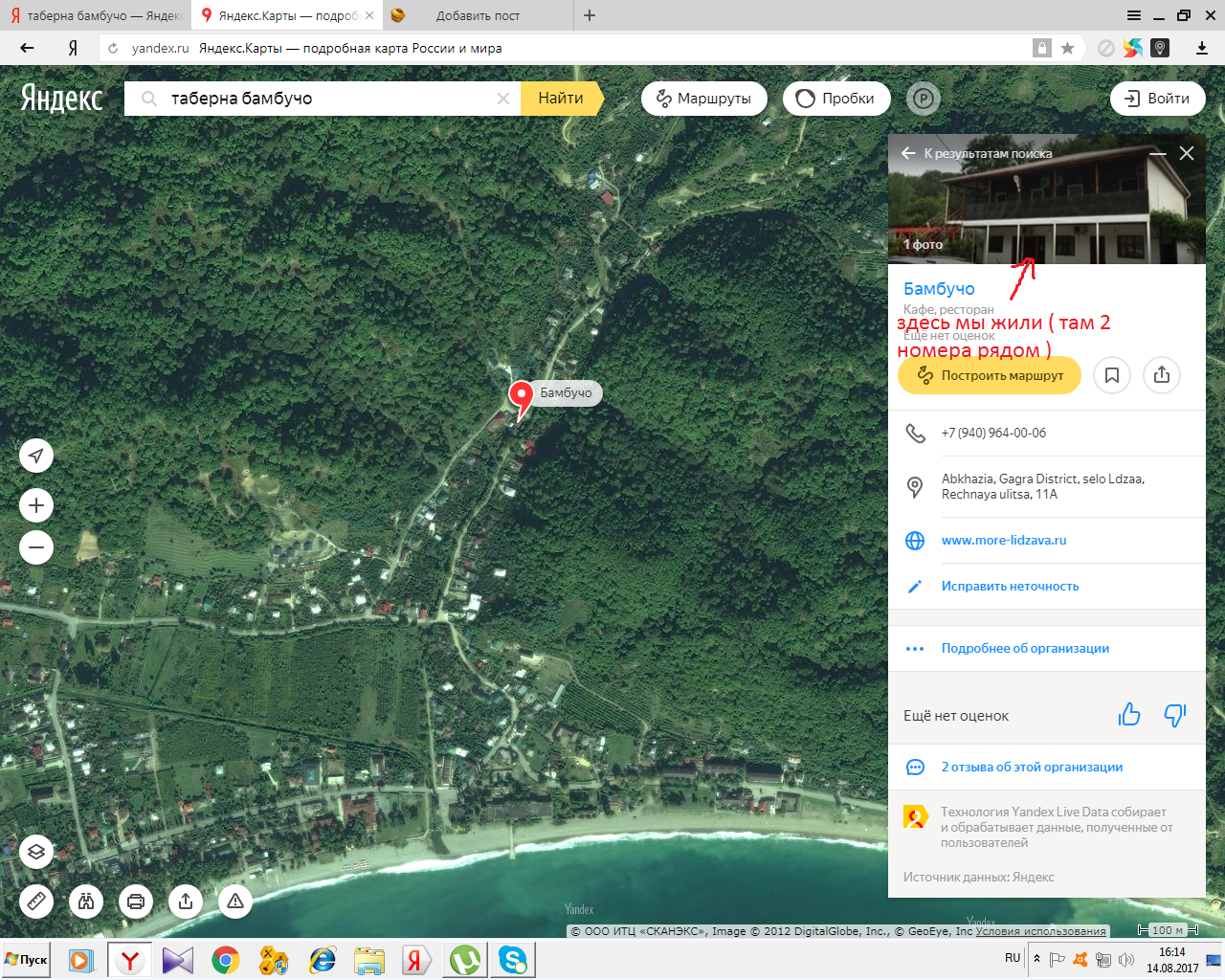Click Исправить неточность link
The image size is (1225, 980).
tap(1010, 586)
